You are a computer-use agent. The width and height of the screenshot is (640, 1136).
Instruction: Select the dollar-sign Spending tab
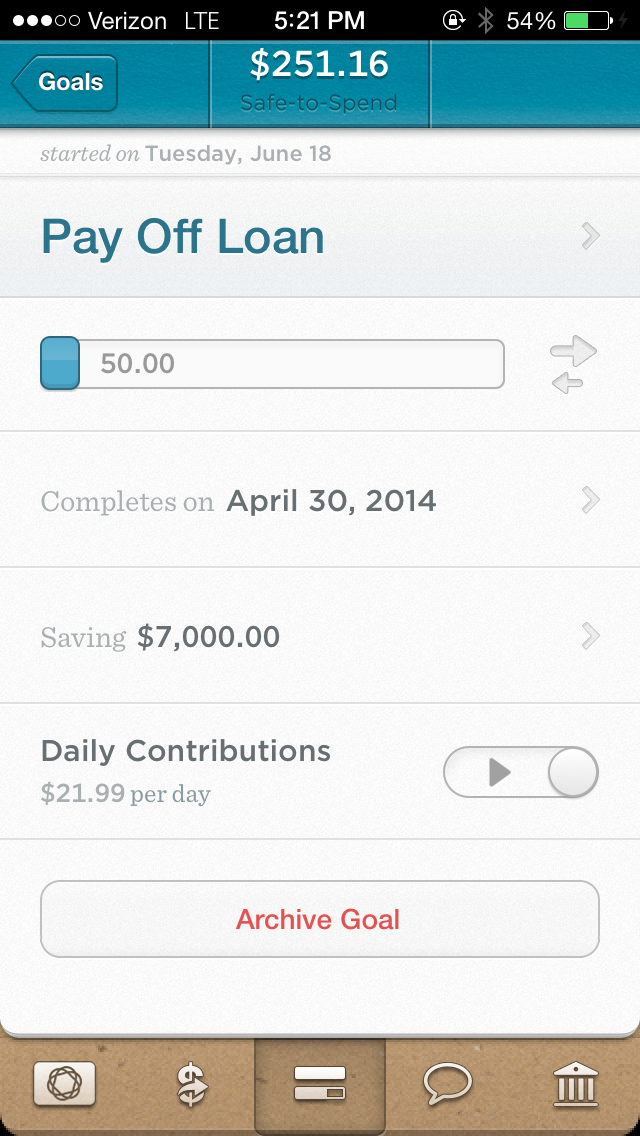tap(192, 1086)
